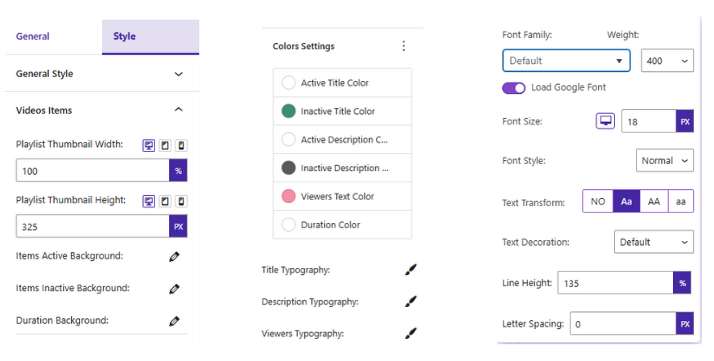
Task: Open Description Typography brush settings
Action: (410, 301)
